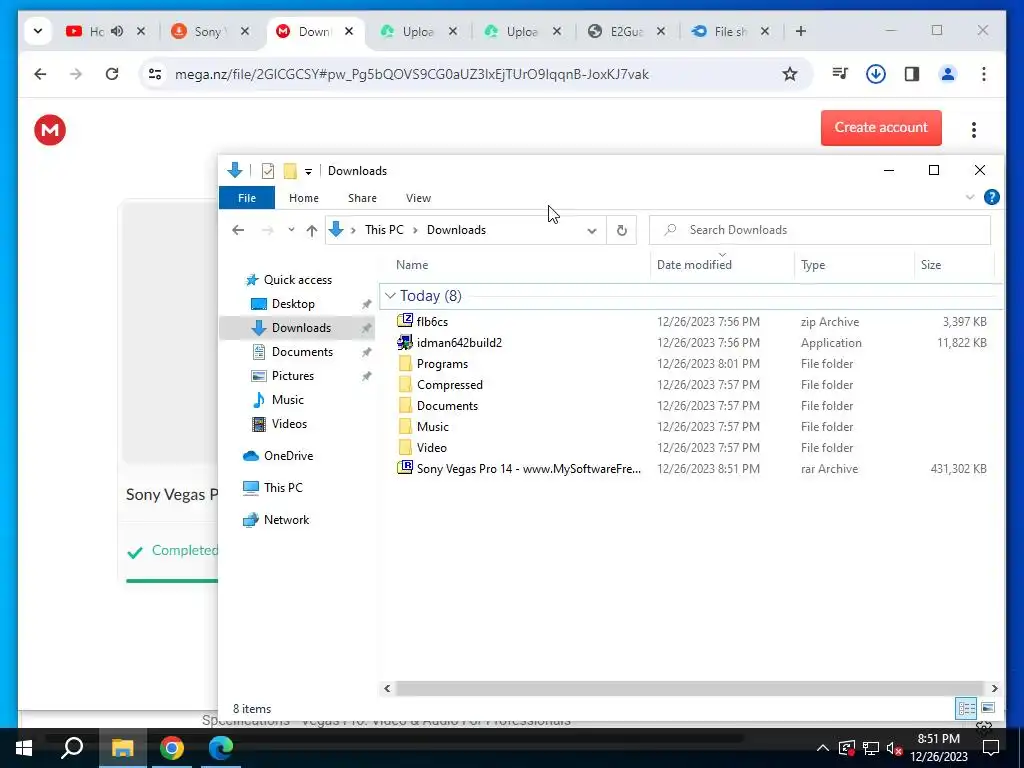Viewport: 1024px width, 768px height.
Task: Open taskbar search
Action: coord(72,748)
